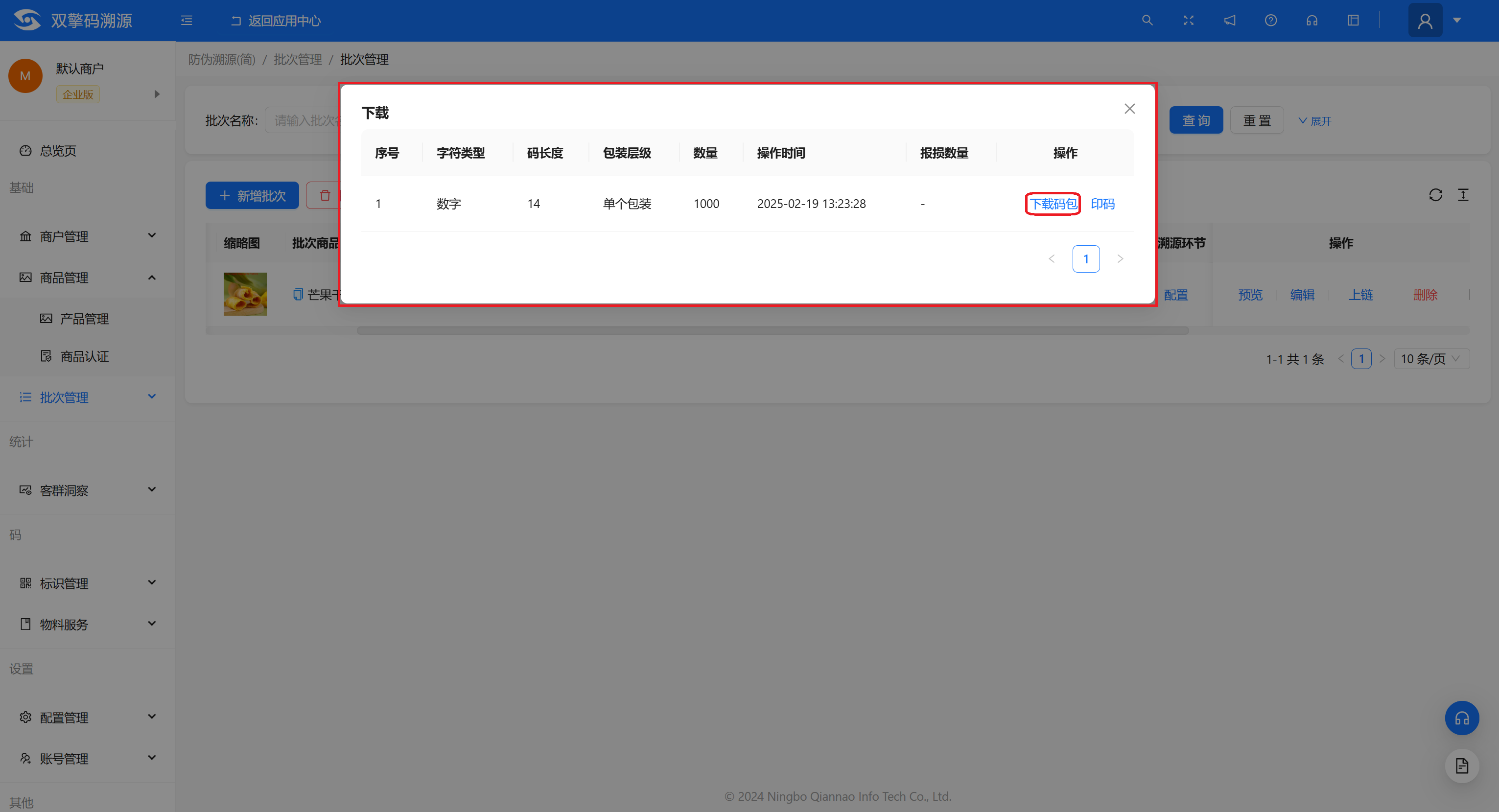Click red 删除 in batch row
This screenshot has width=1499, height=812.
pos(1425,295)
